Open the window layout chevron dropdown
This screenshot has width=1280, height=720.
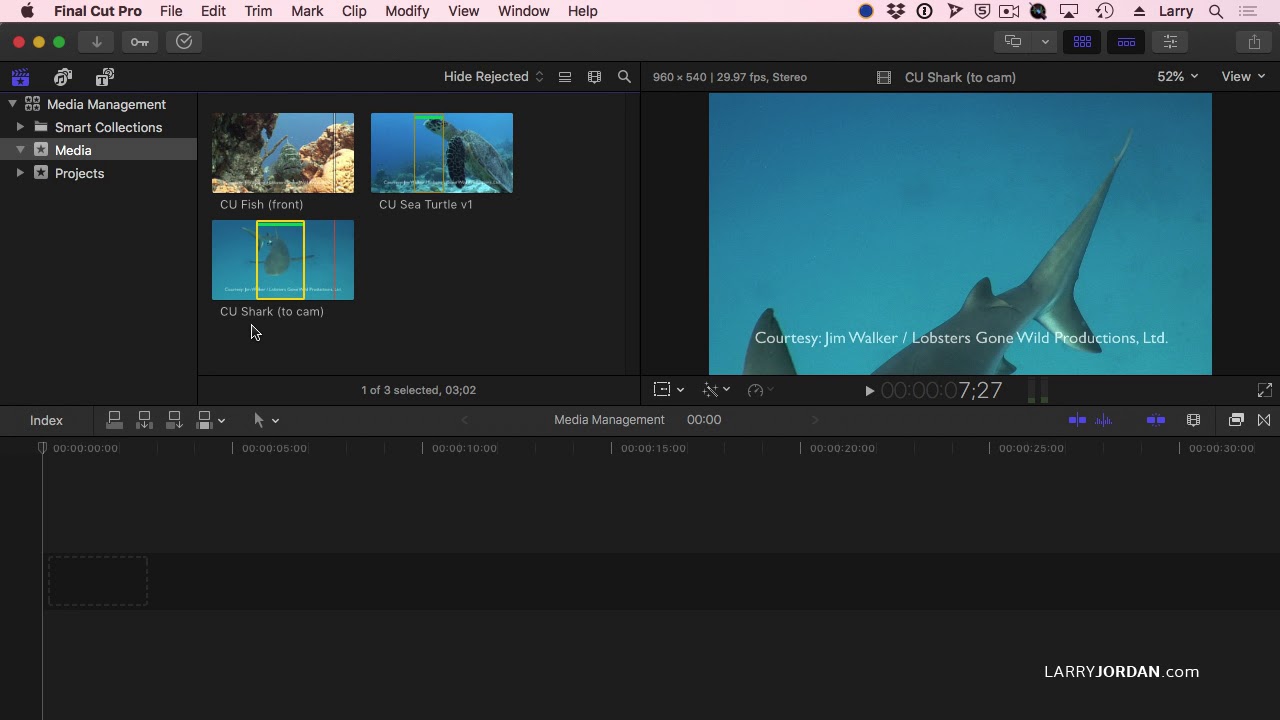click(x=1045, y=42)
